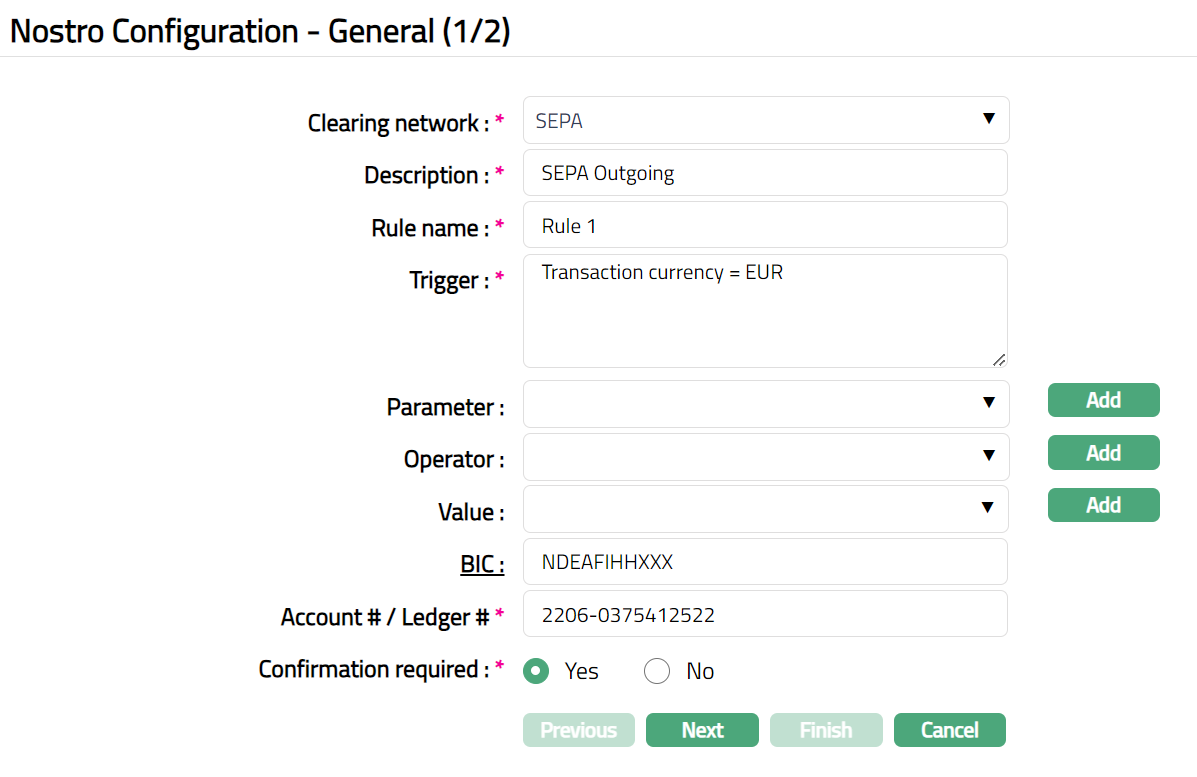Viewport: 1197px width, 777px height.
Task: Grab the Trigger textarea resize handle
Action: click(999, 360)
